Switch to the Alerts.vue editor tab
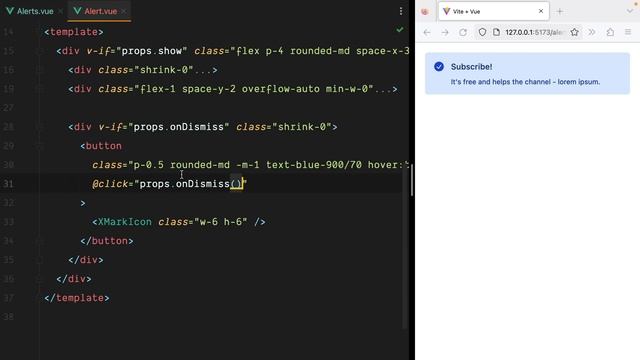Image resolution: width=640 pixels, height=360 pixels. [30, 11]
